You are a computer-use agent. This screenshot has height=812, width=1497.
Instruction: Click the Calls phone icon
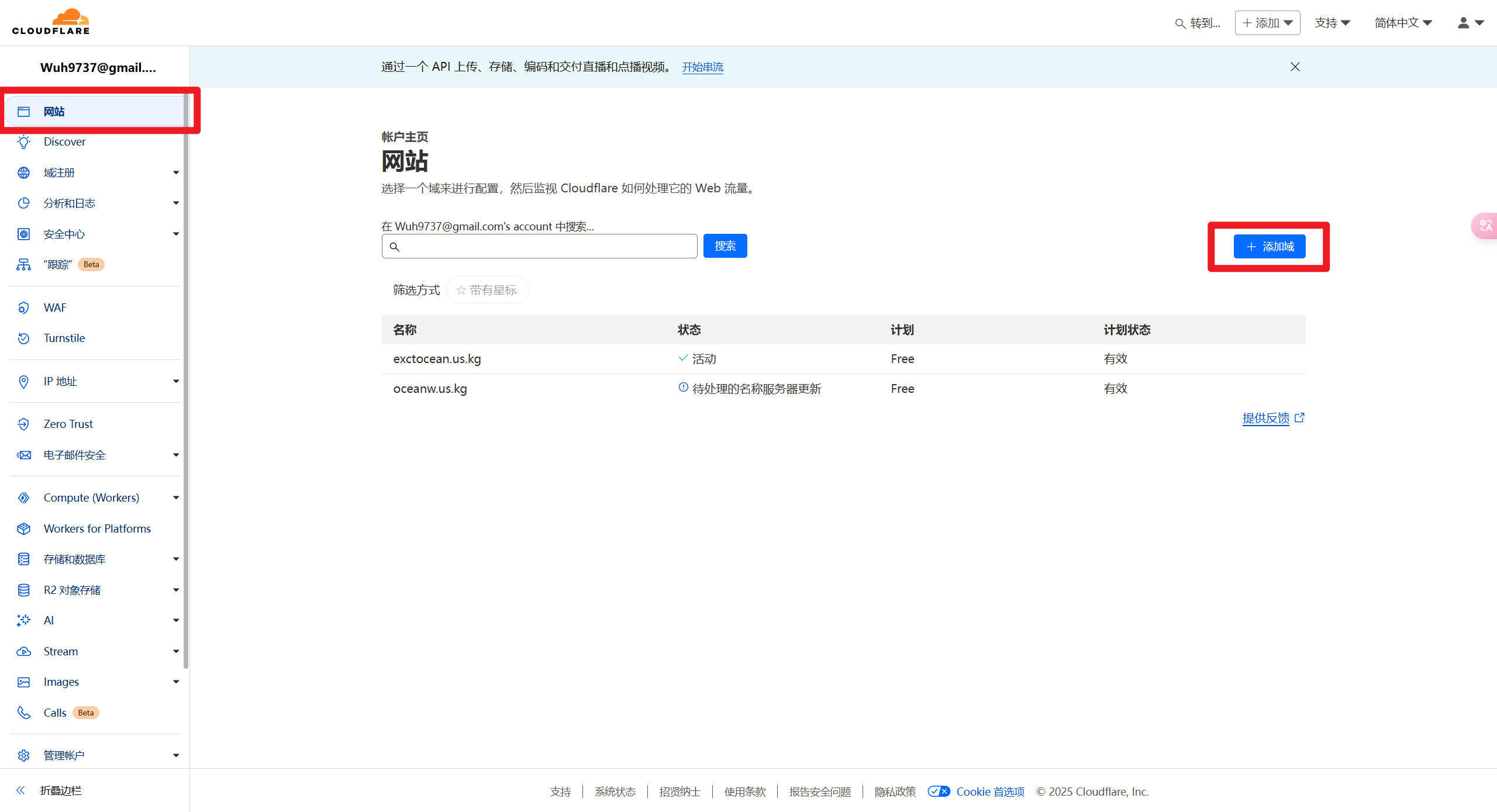23,713
